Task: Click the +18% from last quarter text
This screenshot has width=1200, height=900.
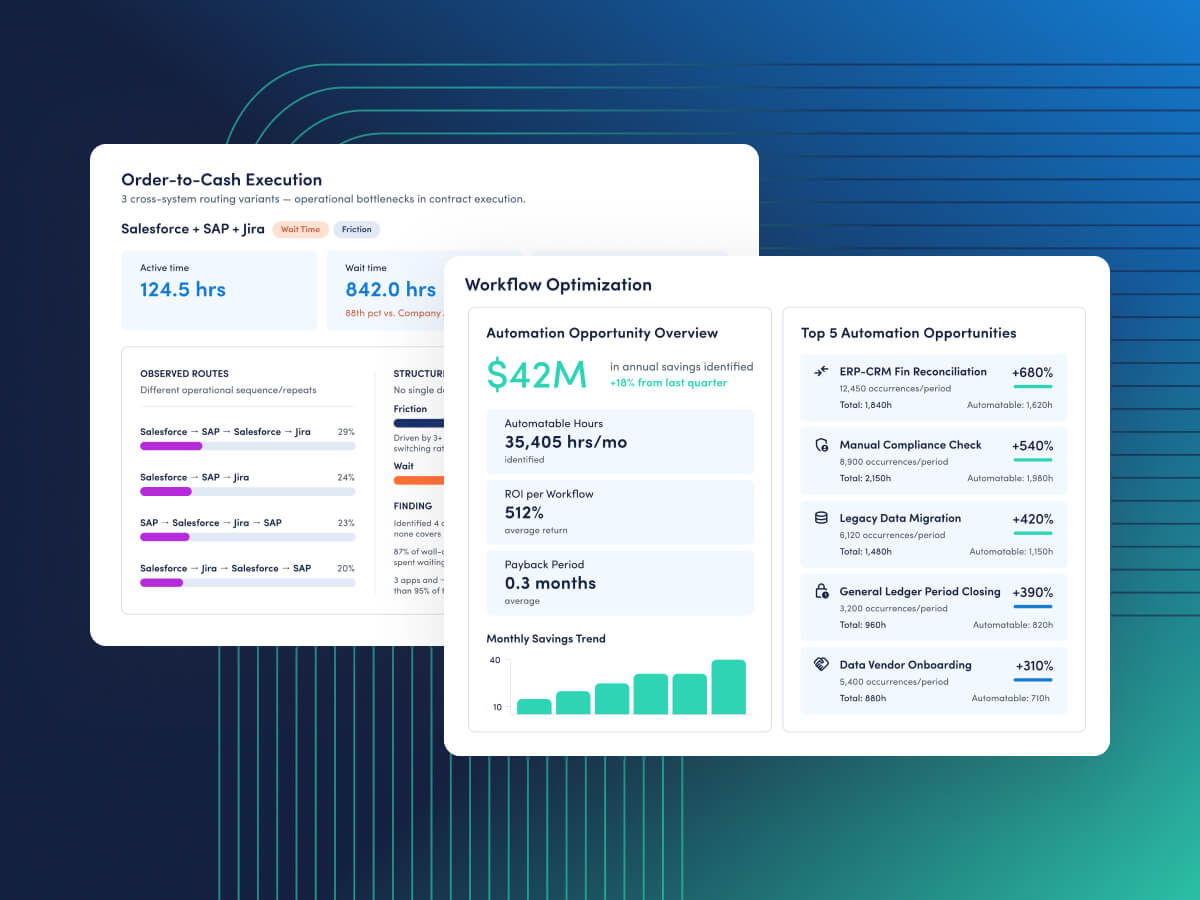Action: point(669,383)
